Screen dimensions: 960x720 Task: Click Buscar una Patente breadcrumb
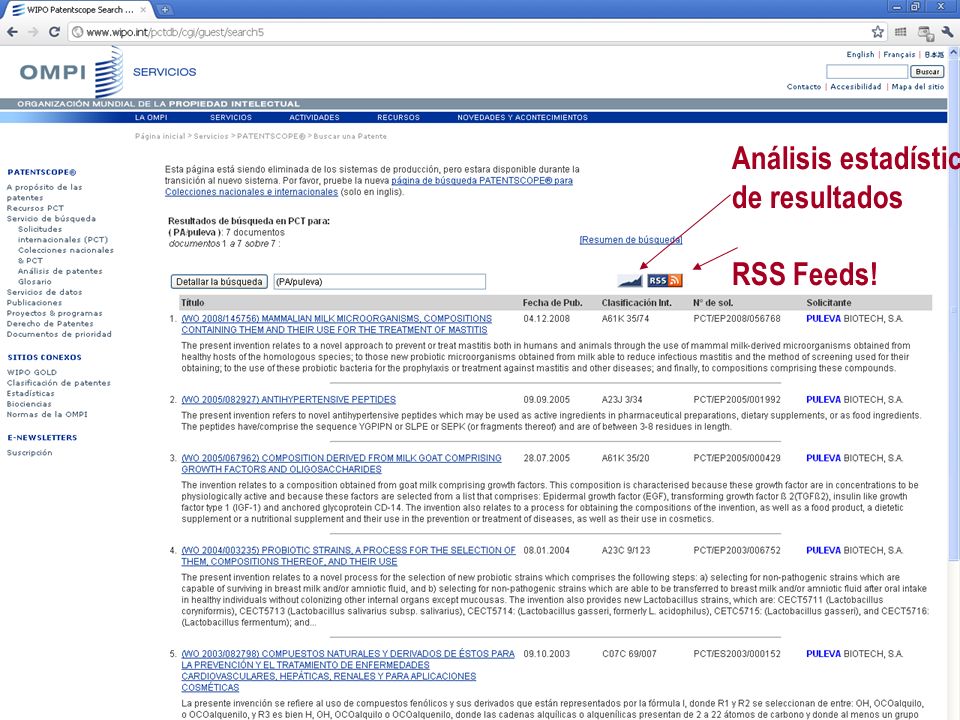[350, 137]
